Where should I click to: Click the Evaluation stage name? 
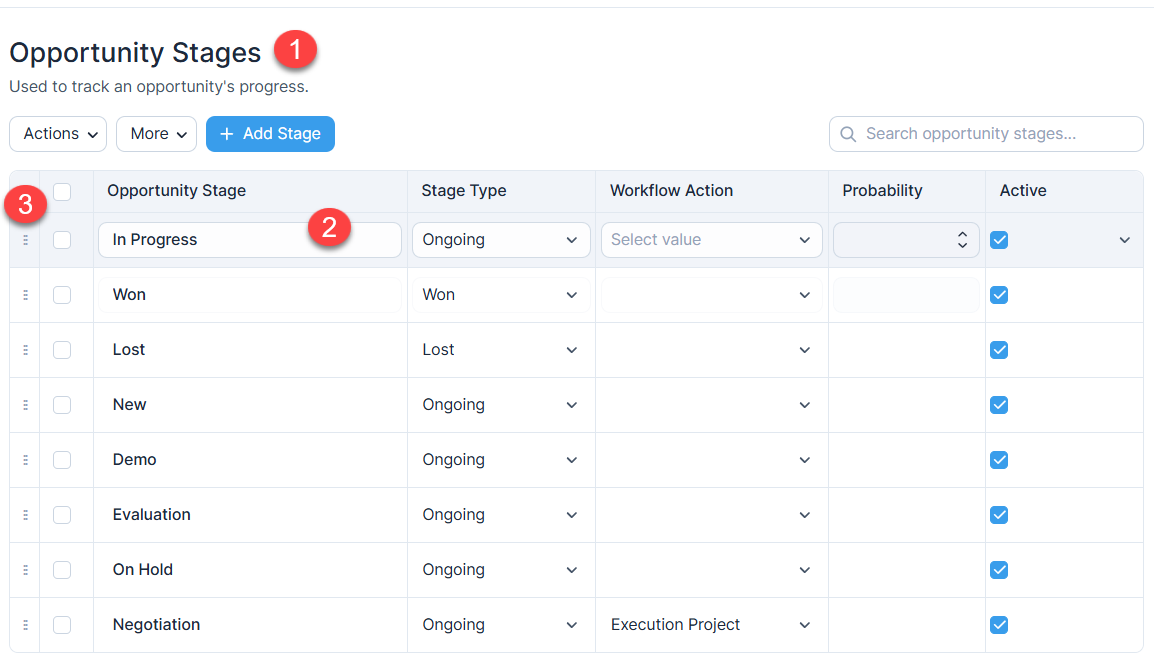pos(152,515)
